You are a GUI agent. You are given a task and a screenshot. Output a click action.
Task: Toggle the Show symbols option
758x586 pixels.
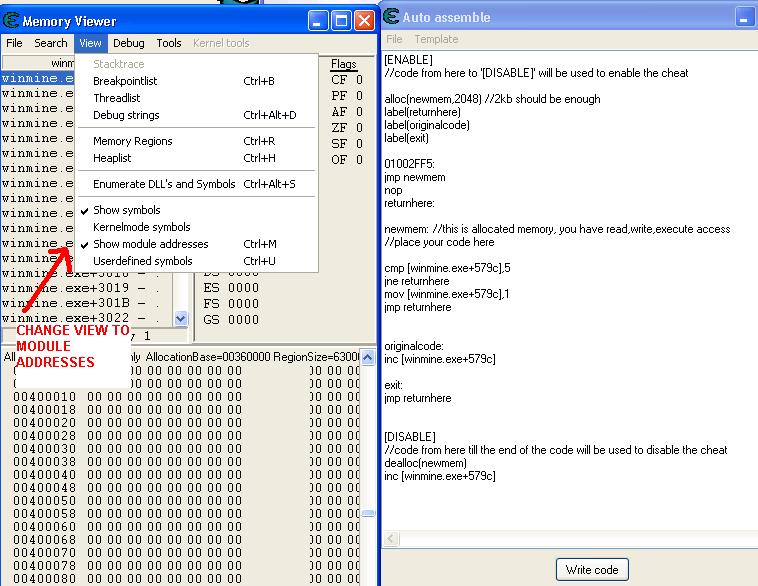pos(197,210)
